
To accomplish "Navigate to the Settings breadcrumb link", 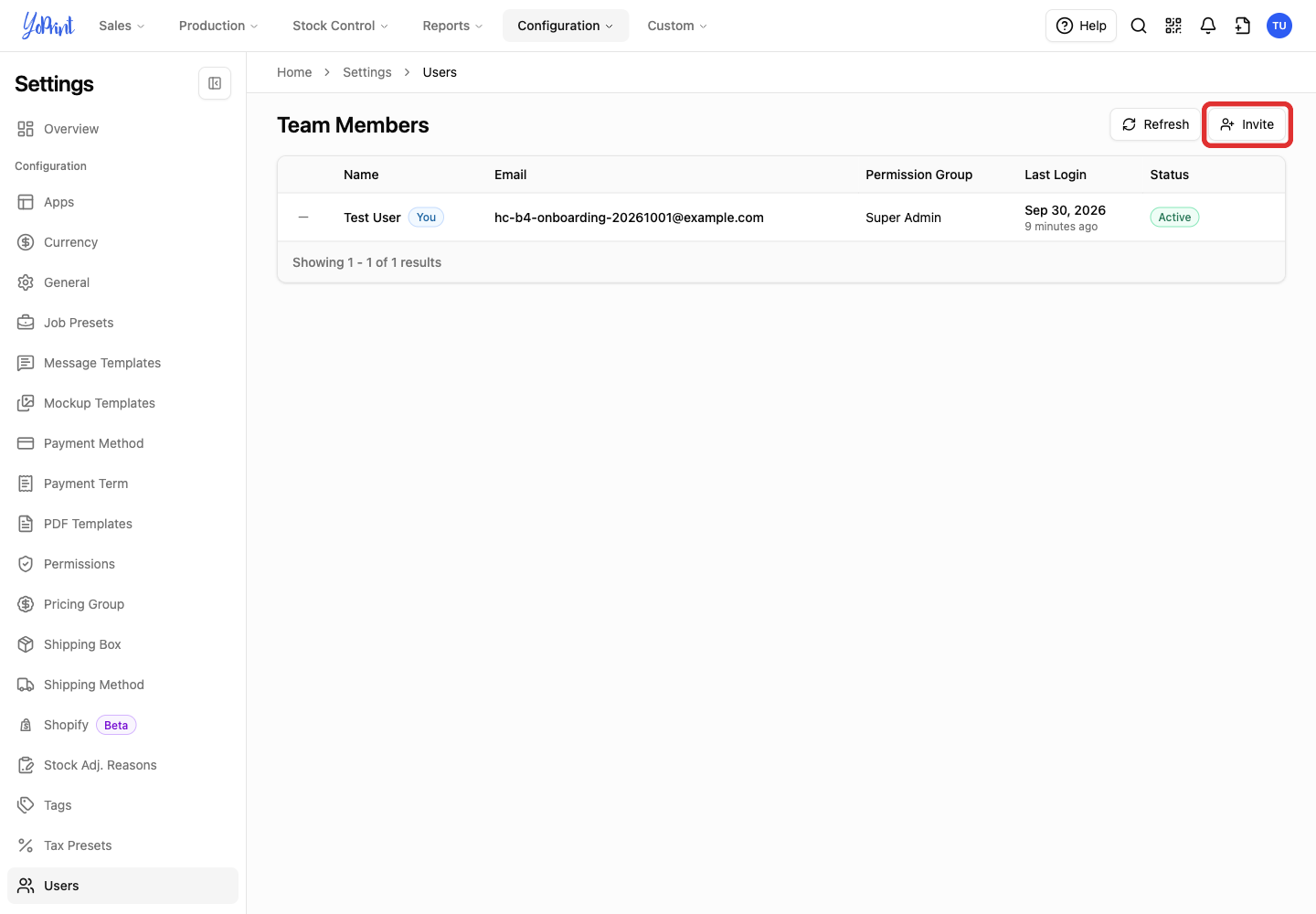I will coord(367,72).
